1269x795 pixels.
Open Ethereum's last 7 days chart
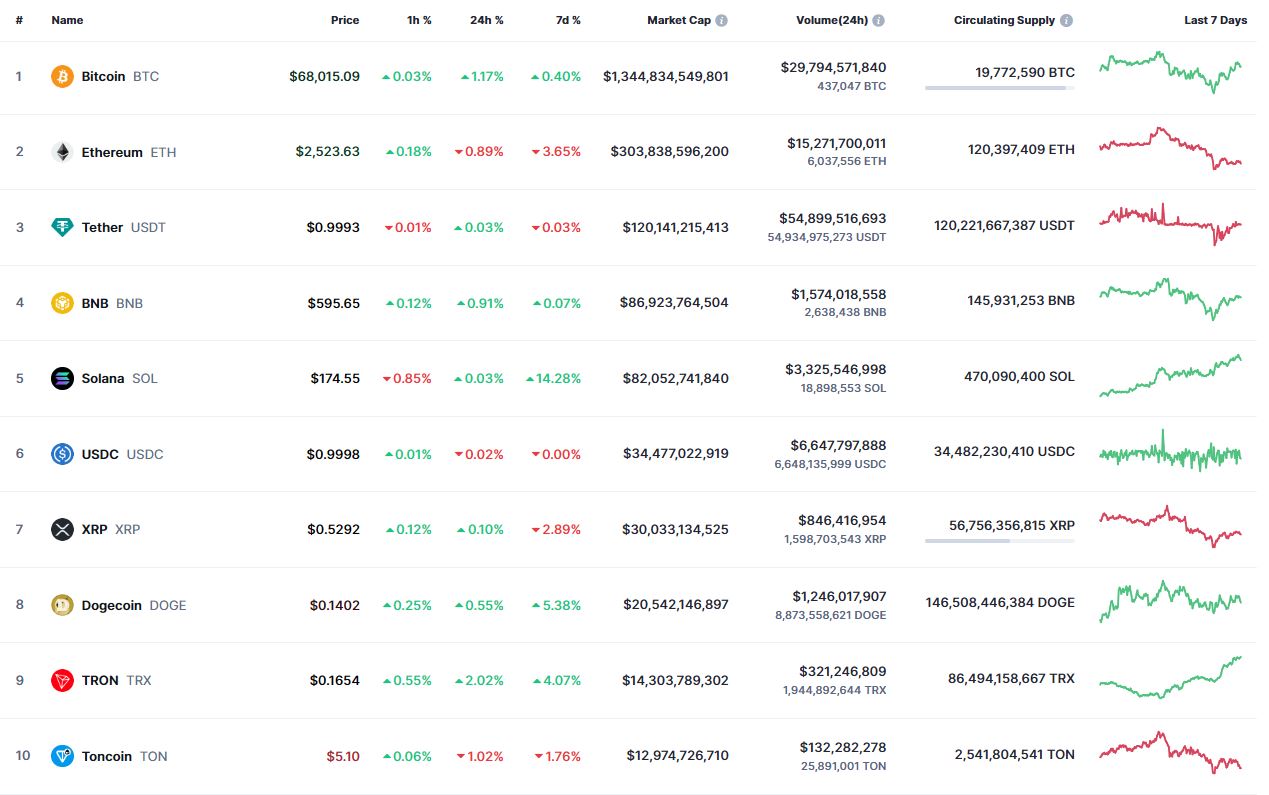[1170, 148]
